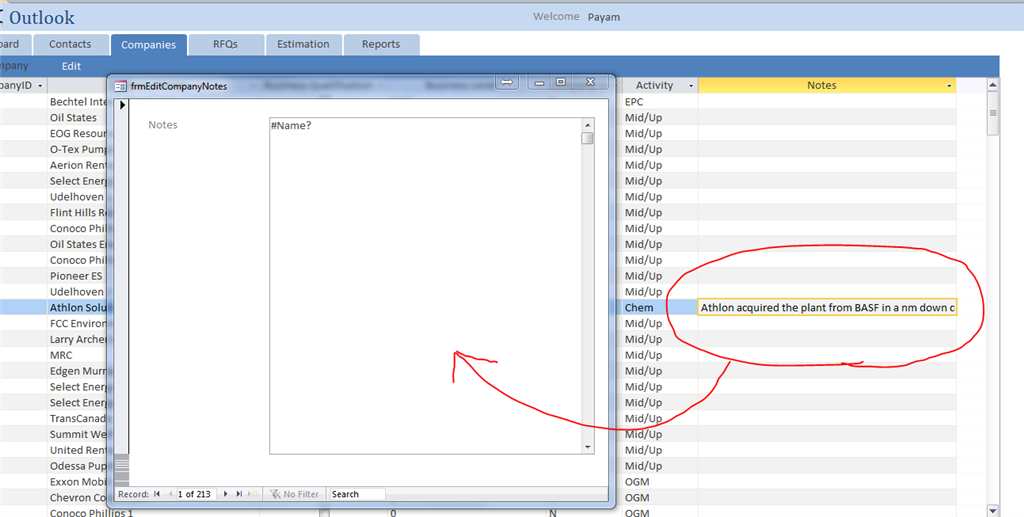The height and width of the screenshot is (517, 1024).
Task: Click the Activity column header
Action: 659,86
